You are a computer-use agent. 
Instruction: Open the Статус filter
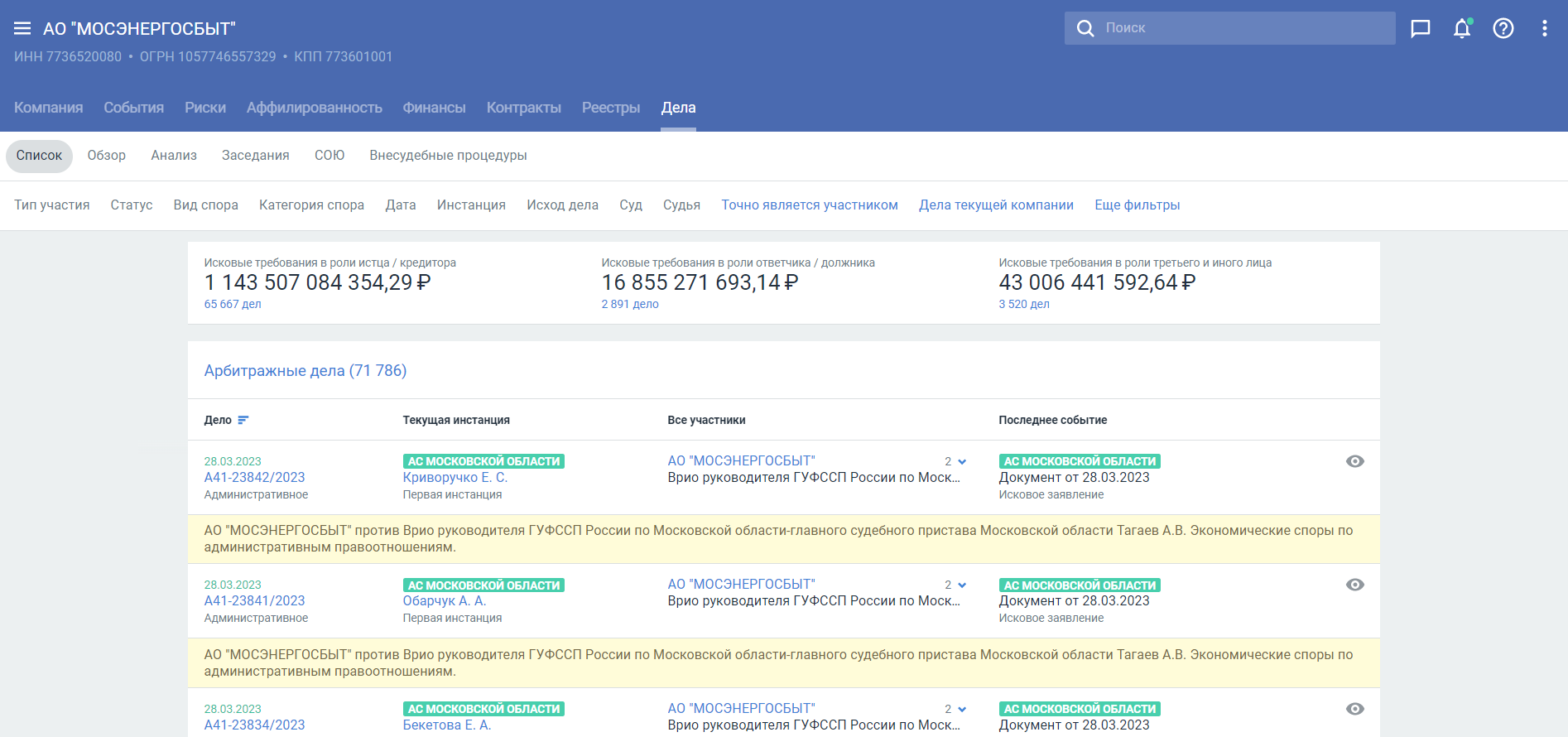click(x=132, y=205)
